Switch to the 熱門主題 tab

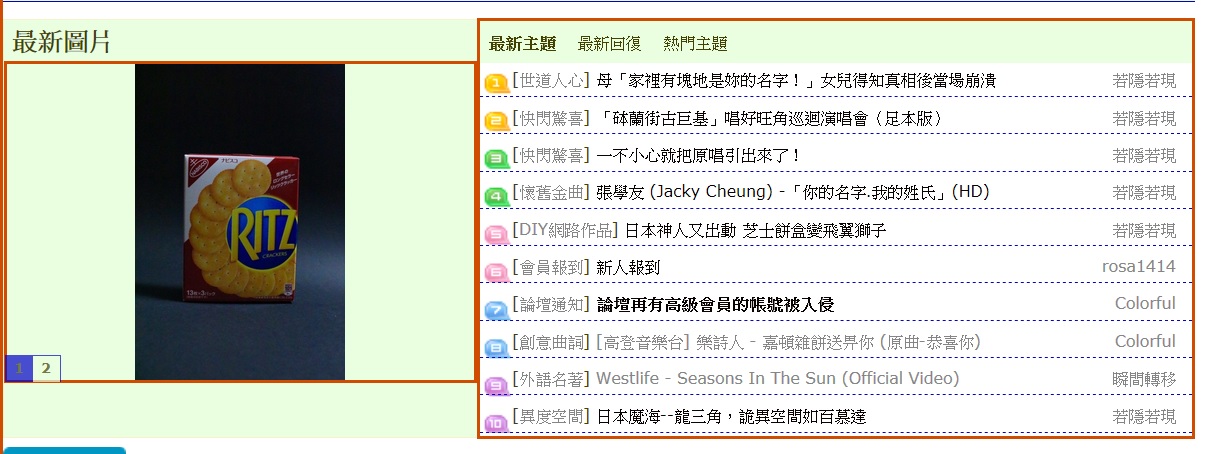(x=695, y=44)
